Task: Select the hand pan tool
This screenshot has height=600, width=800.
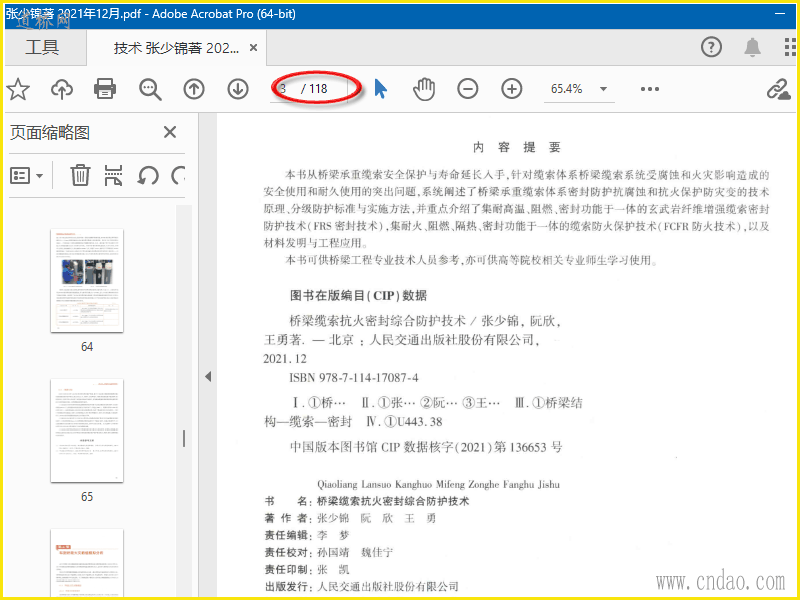Action: [424, 89]
